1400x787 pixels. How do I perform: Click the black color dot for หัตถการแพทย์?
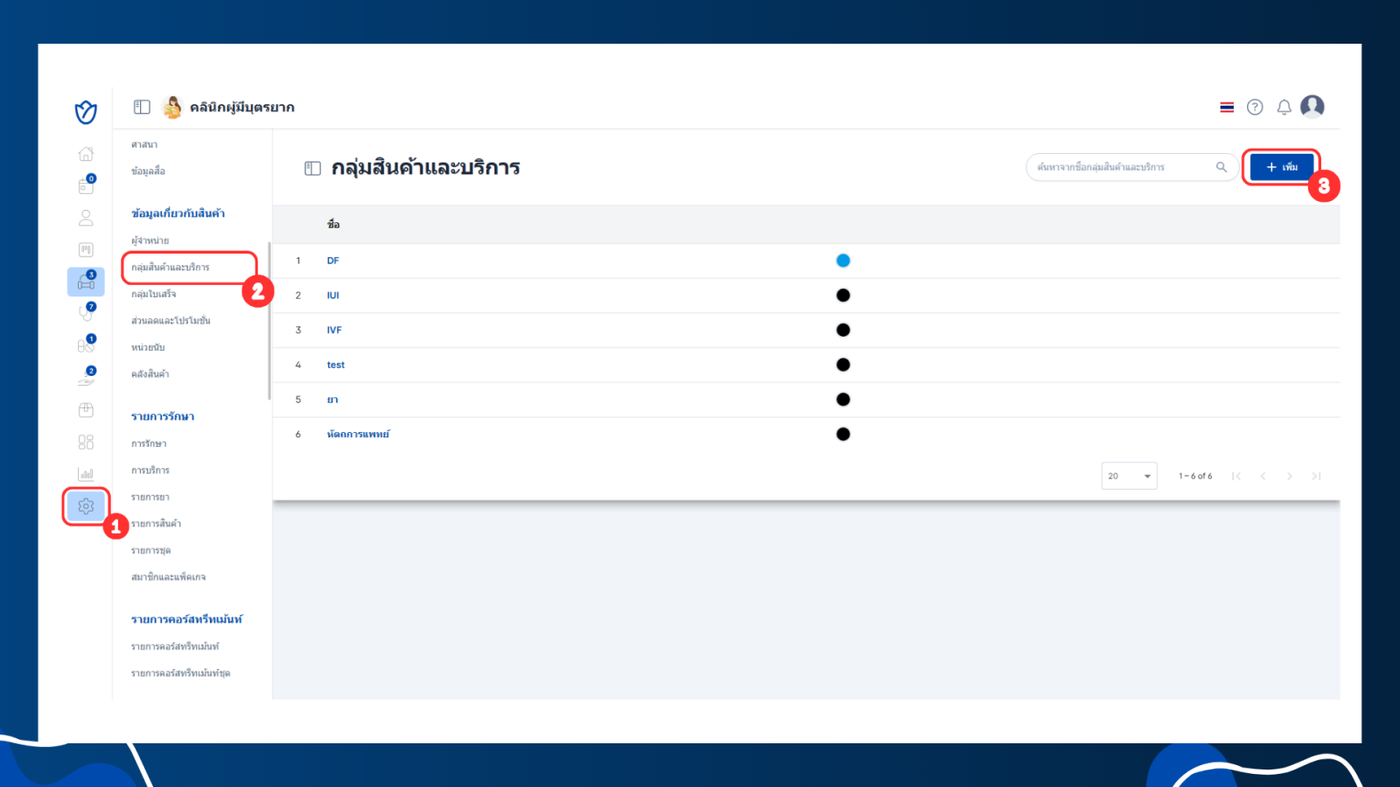(843, 435)
